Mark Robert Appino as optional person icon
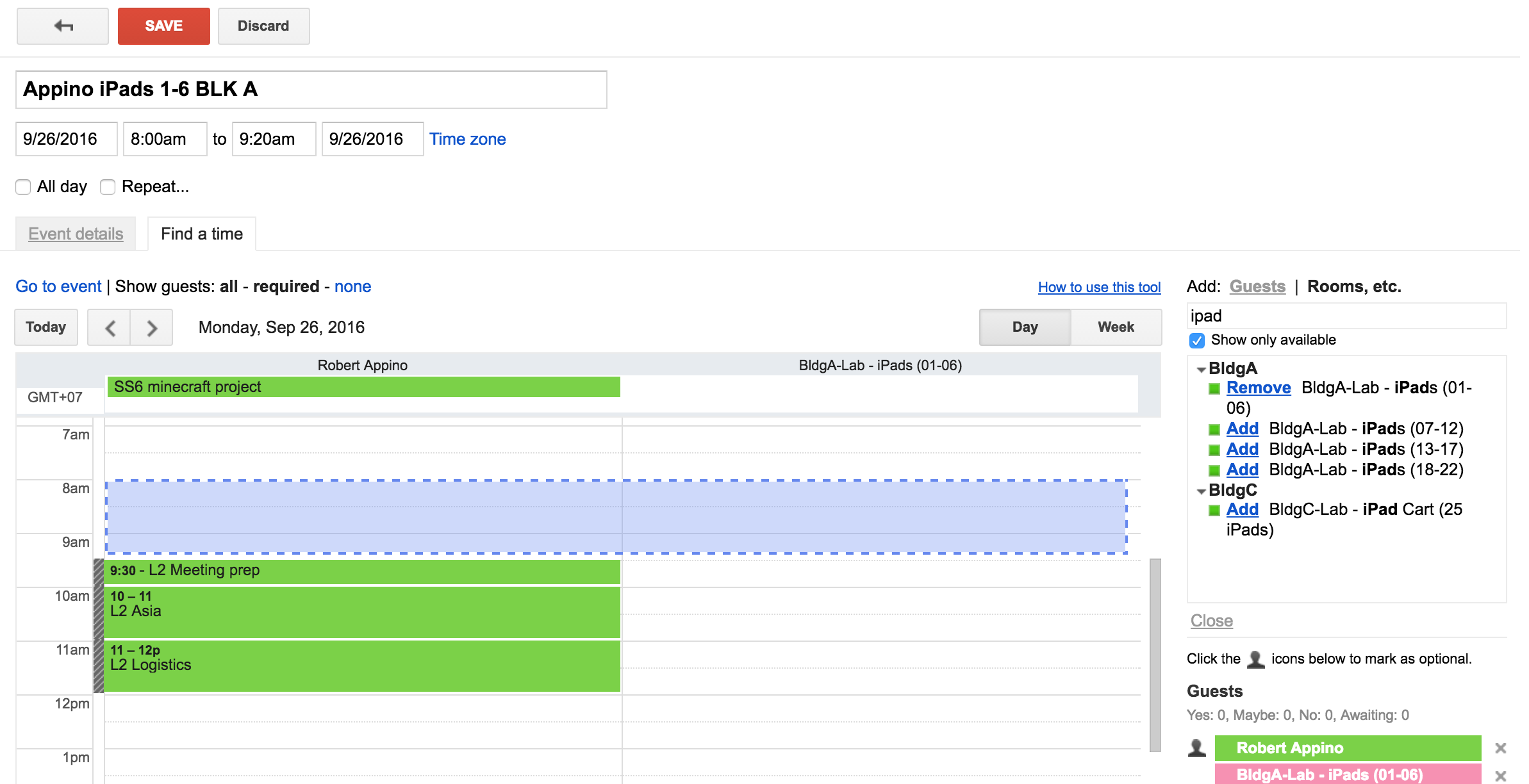Screen dimensions: 1529x784 (x=1196, y=747)
